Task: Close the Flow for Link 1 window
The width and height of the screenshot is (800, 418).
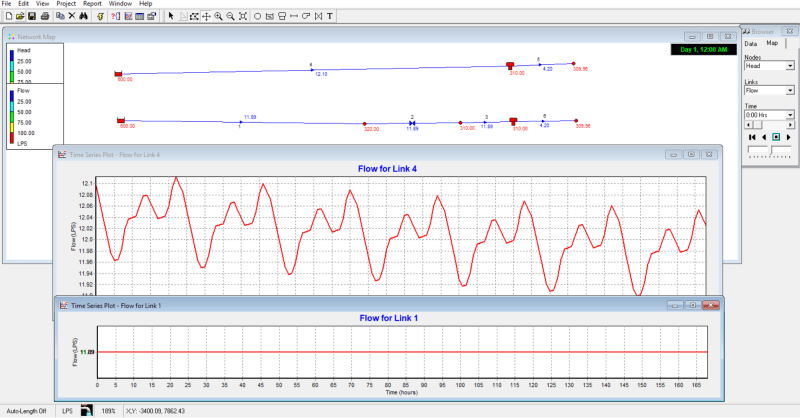Action: click(710, 305)
